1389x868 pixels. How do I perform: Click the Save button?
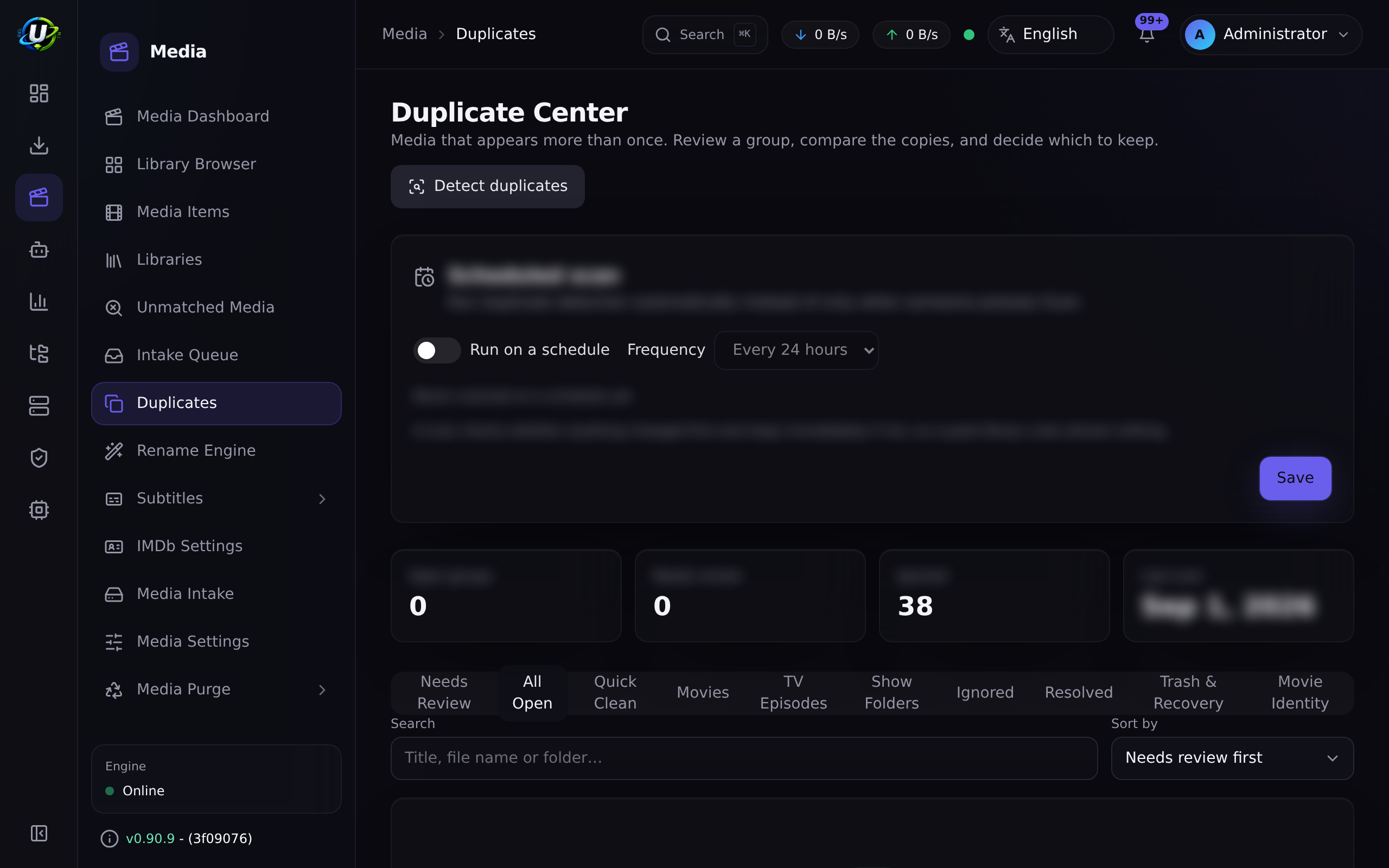[x=1295, y=478]
